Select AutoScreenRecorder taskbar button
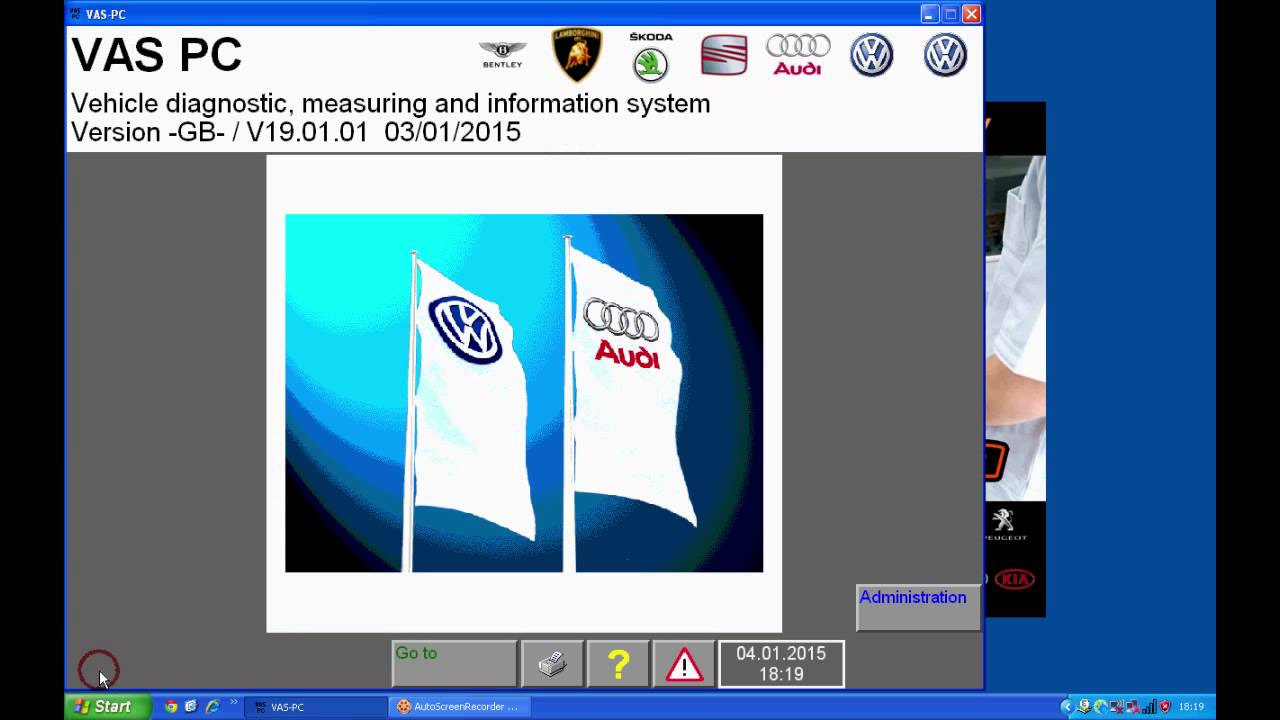Viewport: 1280px width, 720px height. point(460,707)
